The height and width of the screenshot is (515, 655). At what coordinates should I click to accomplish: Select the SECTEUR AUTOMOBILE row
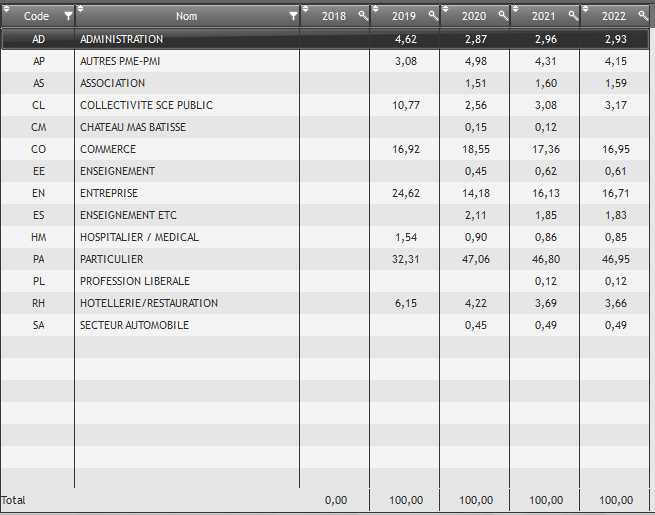click(134, 325)
